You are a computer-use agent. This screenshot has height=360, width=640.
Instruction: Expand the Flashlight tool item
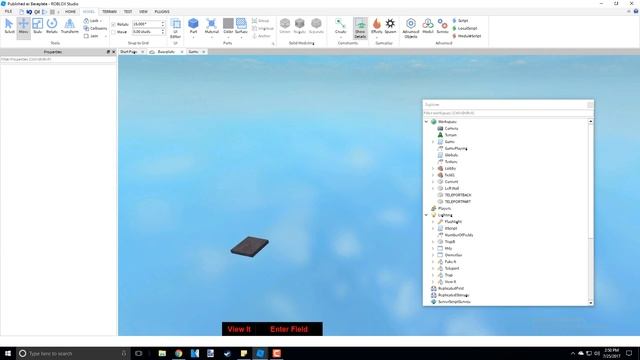[433, 222]
